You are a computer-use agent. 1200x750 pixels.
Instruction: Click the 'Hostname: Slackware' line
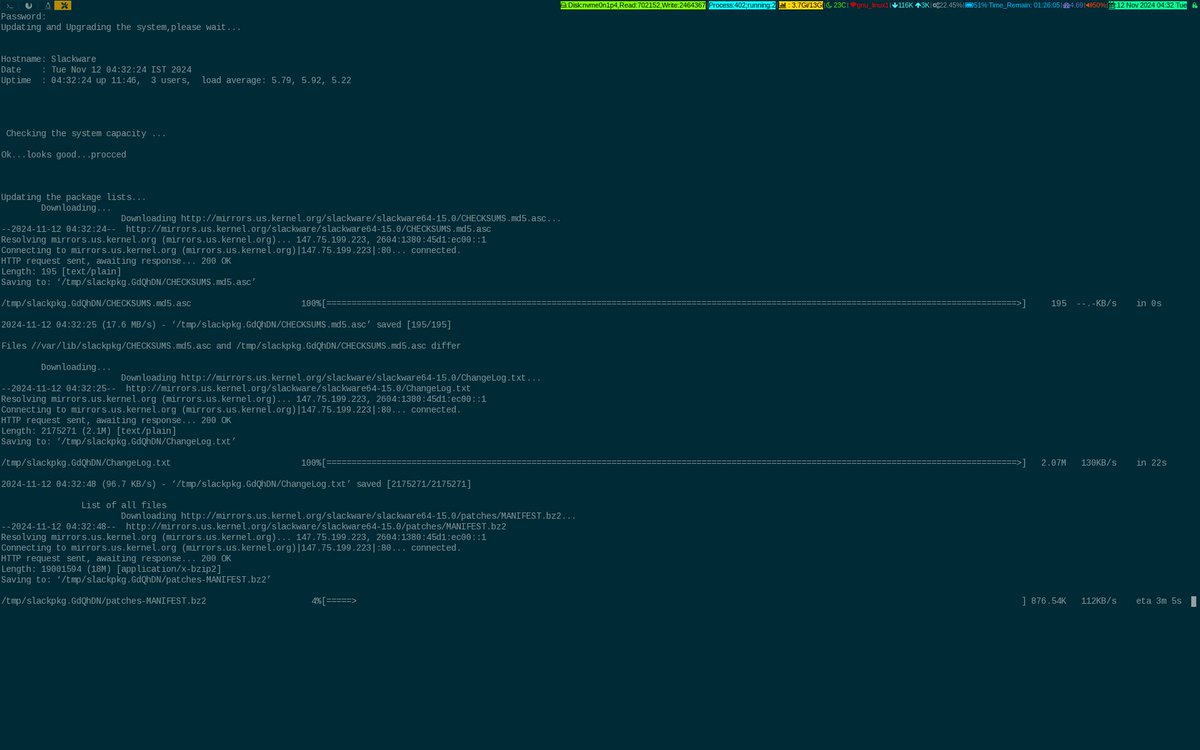click(x=48, y=59)
